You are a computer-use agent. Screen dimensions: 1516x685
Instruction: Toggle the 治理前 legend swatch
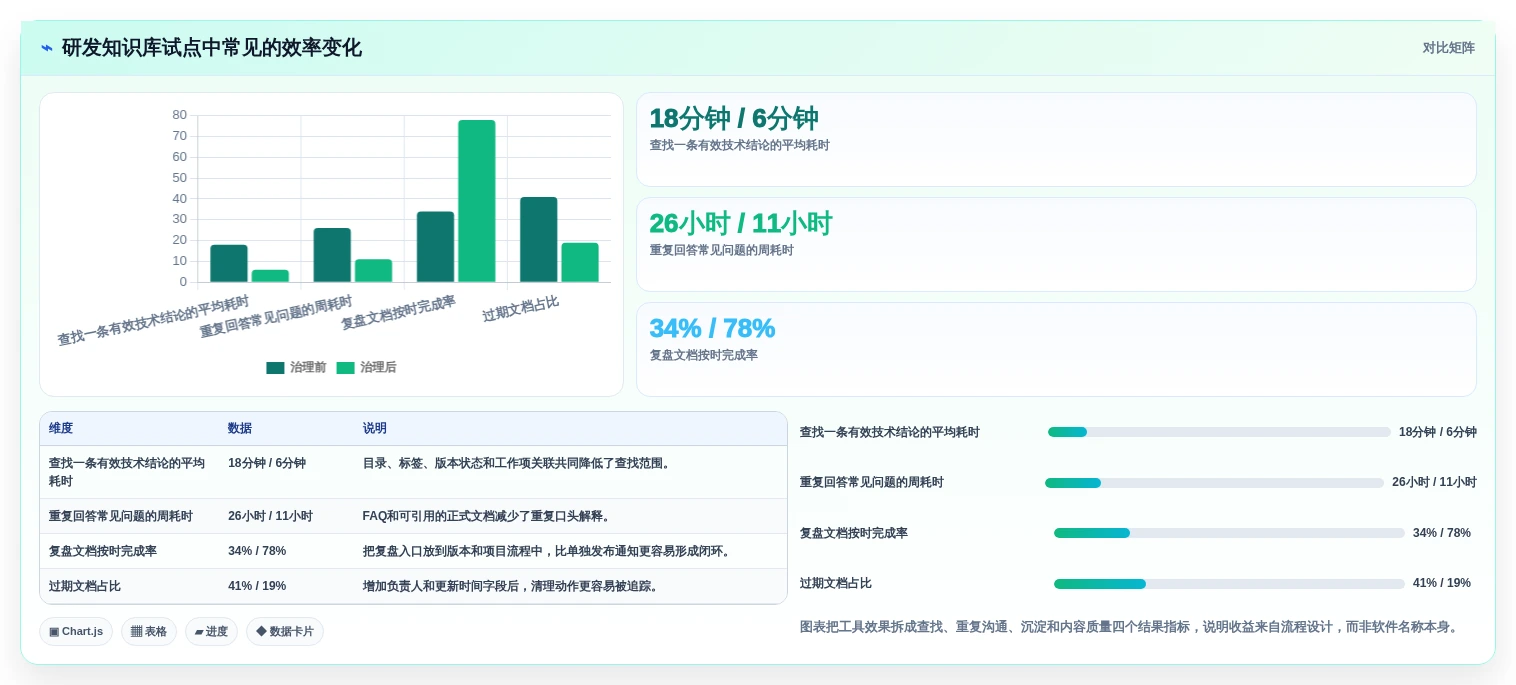point(275,368)
